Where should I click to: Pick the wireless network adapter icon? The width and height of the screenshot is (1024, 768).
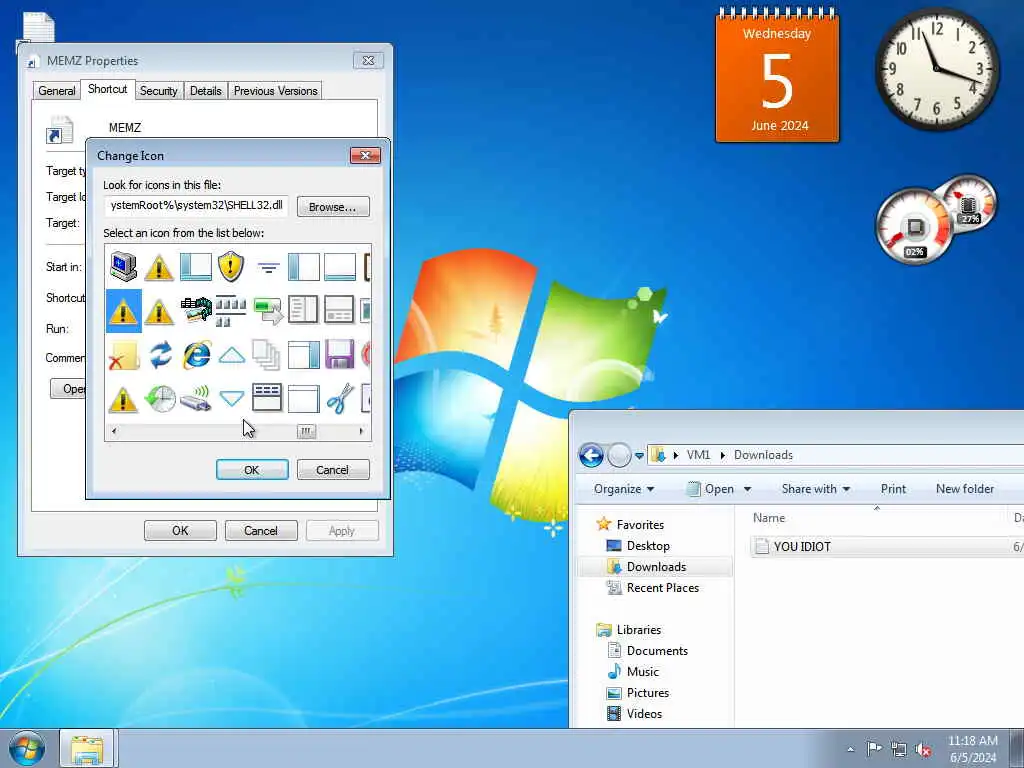click(196, 398)
